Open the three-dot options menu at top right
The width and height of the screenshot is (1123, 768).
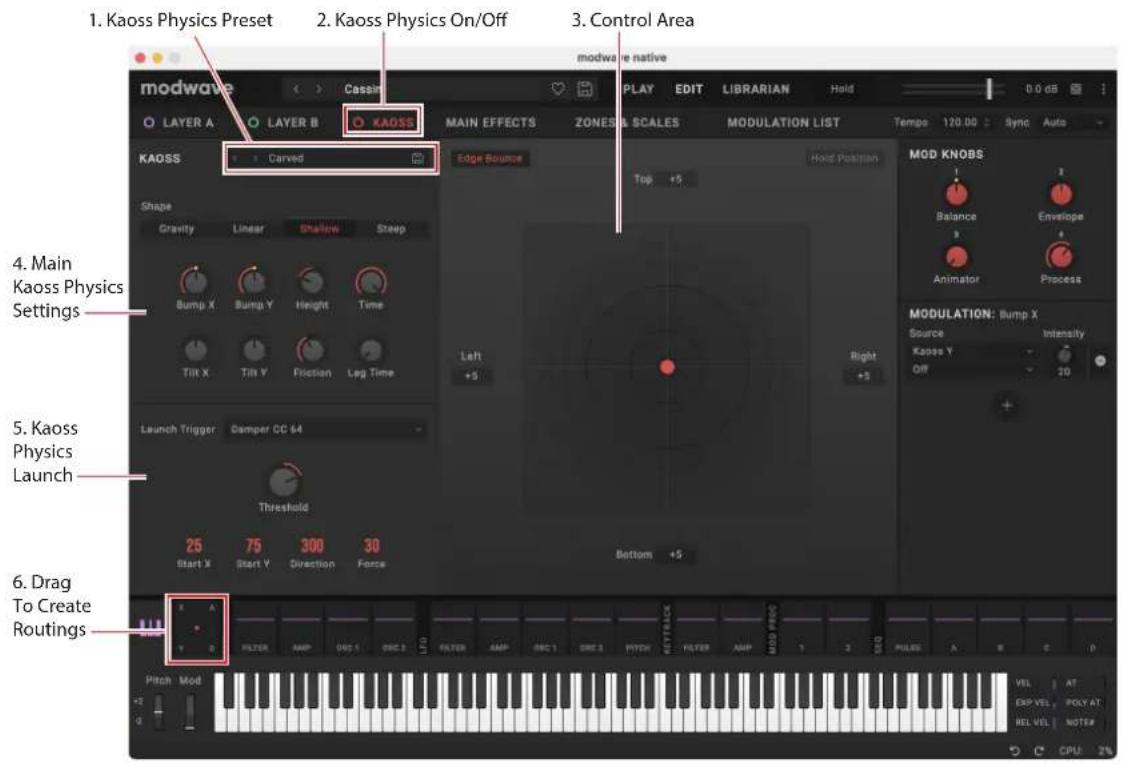pos(1103,89)
